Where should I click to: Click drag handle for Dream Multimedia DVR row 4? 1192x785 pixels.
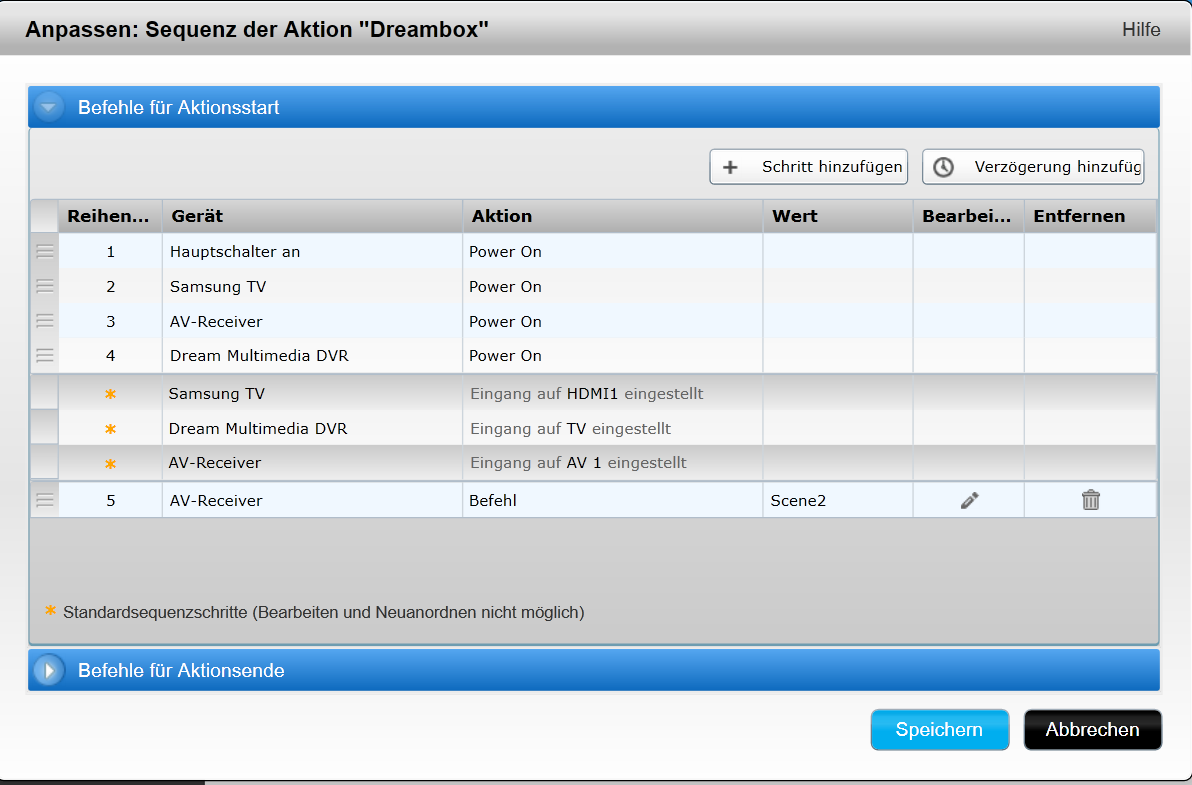coord(45,355)
